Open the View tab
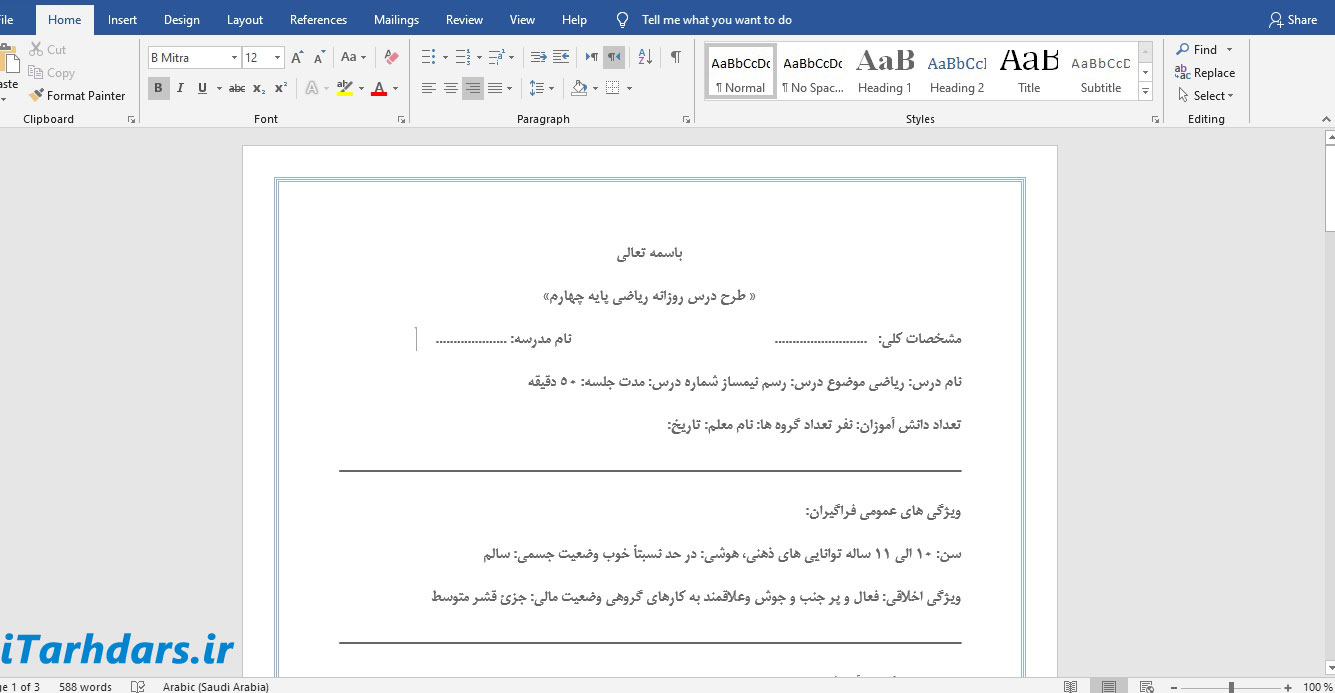1335x693 pixels. tap(522, 20)
